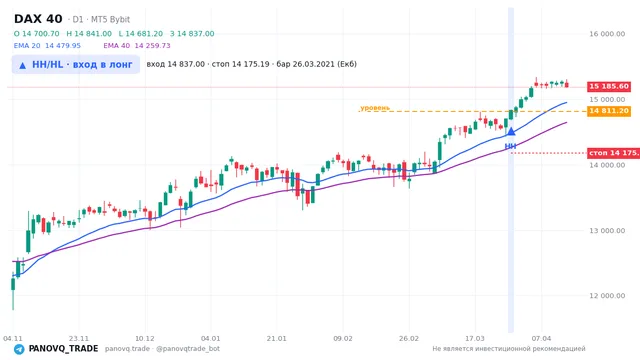Click the 14 000.00 price axis label
The image size is (640, 360).
607,165
